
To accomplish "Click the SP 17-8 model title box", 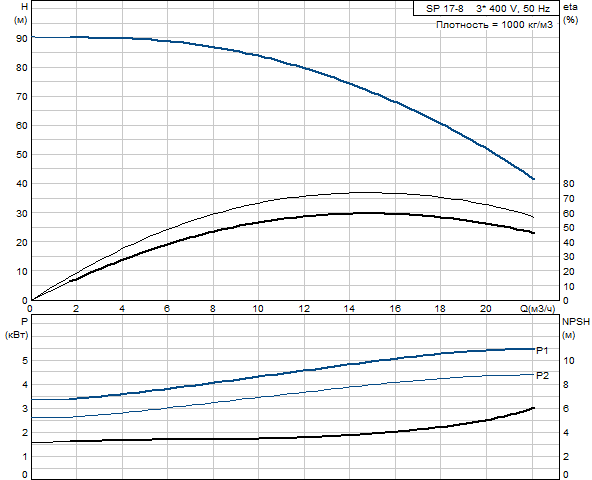I will (x=486, y=8).
